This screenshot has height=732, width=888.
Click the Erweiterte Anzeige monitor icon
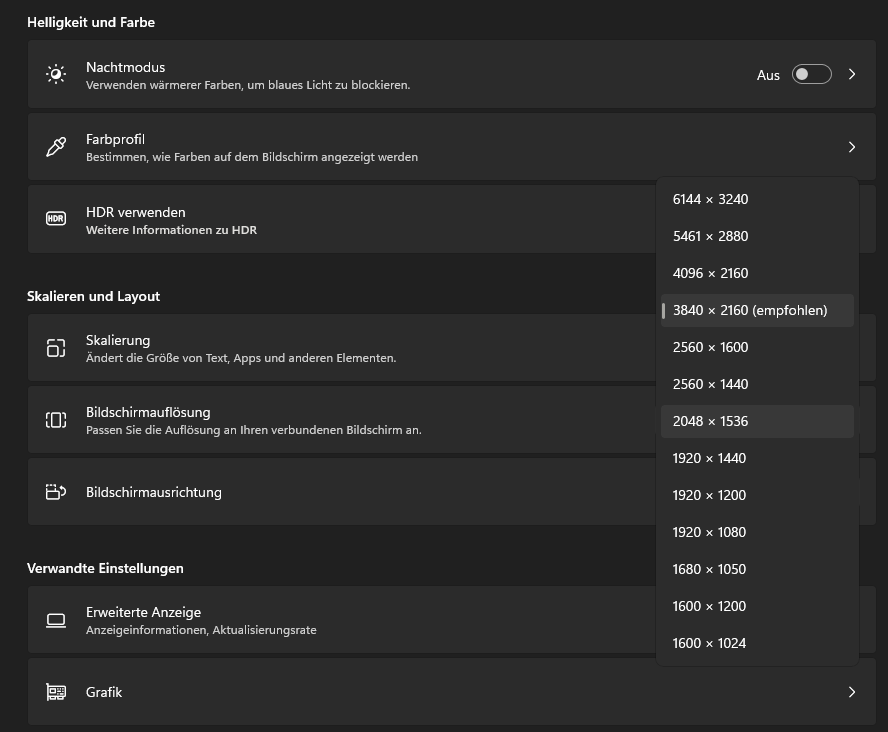coord(56,620)
